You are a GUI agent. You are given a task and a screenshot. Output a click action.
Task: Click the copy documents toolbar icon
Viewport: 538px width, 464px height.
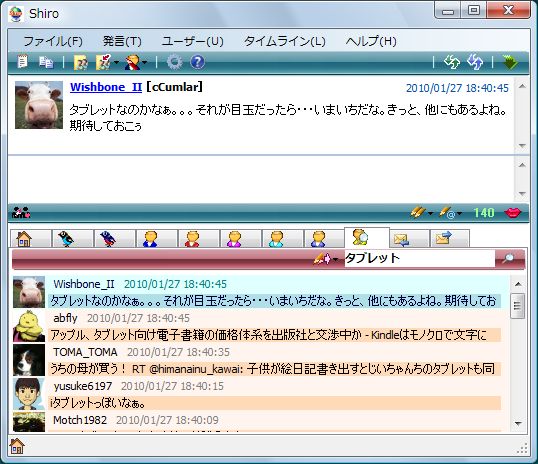46,62
